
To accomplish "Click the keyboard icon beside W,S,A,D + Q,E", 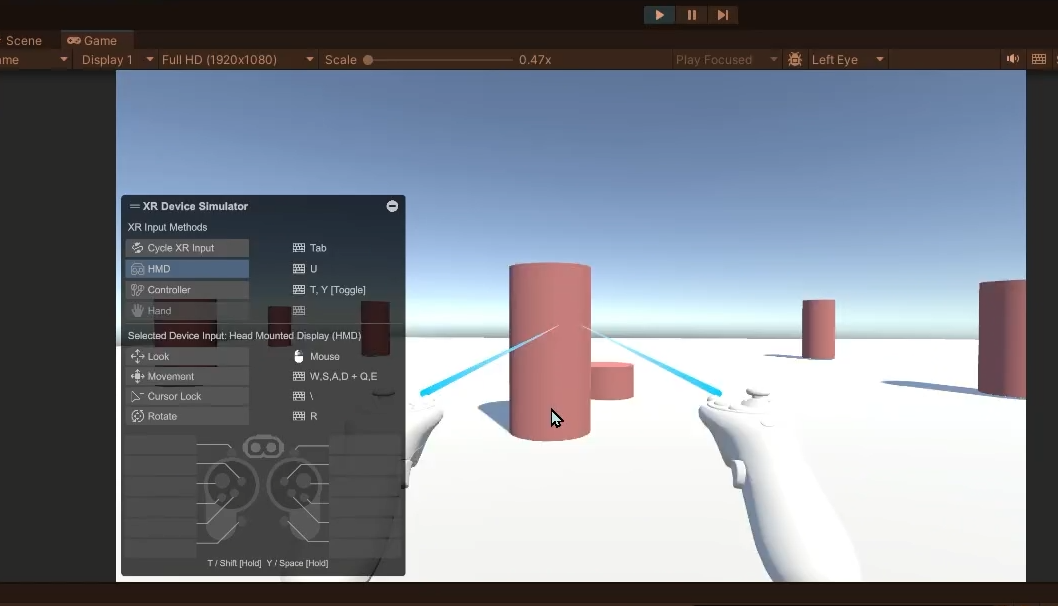I will point(299,376).
